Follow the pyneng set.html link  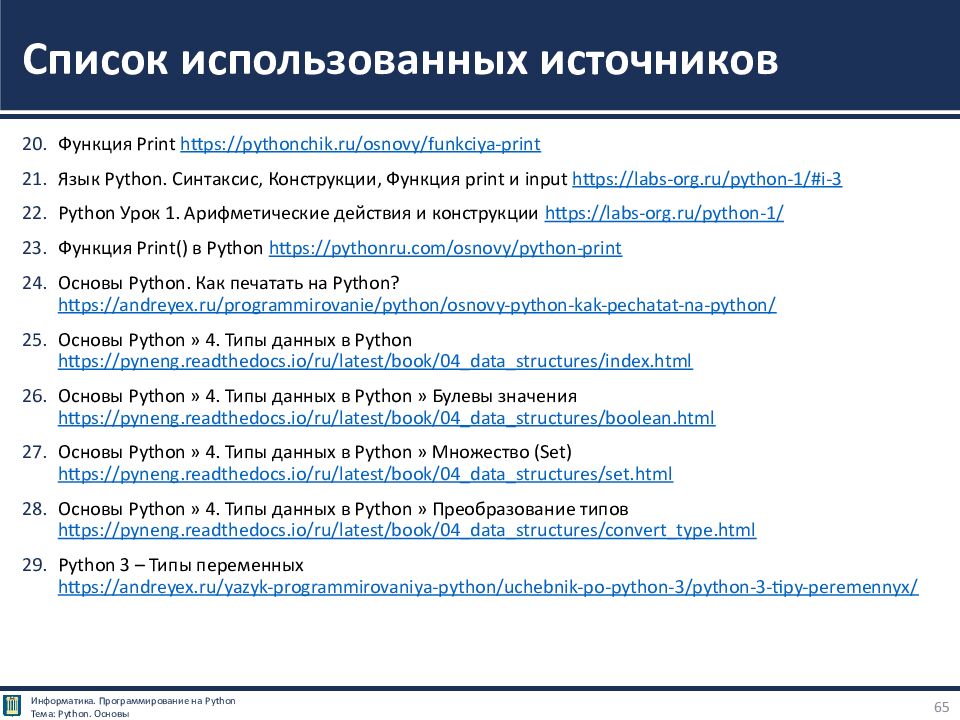365,474
